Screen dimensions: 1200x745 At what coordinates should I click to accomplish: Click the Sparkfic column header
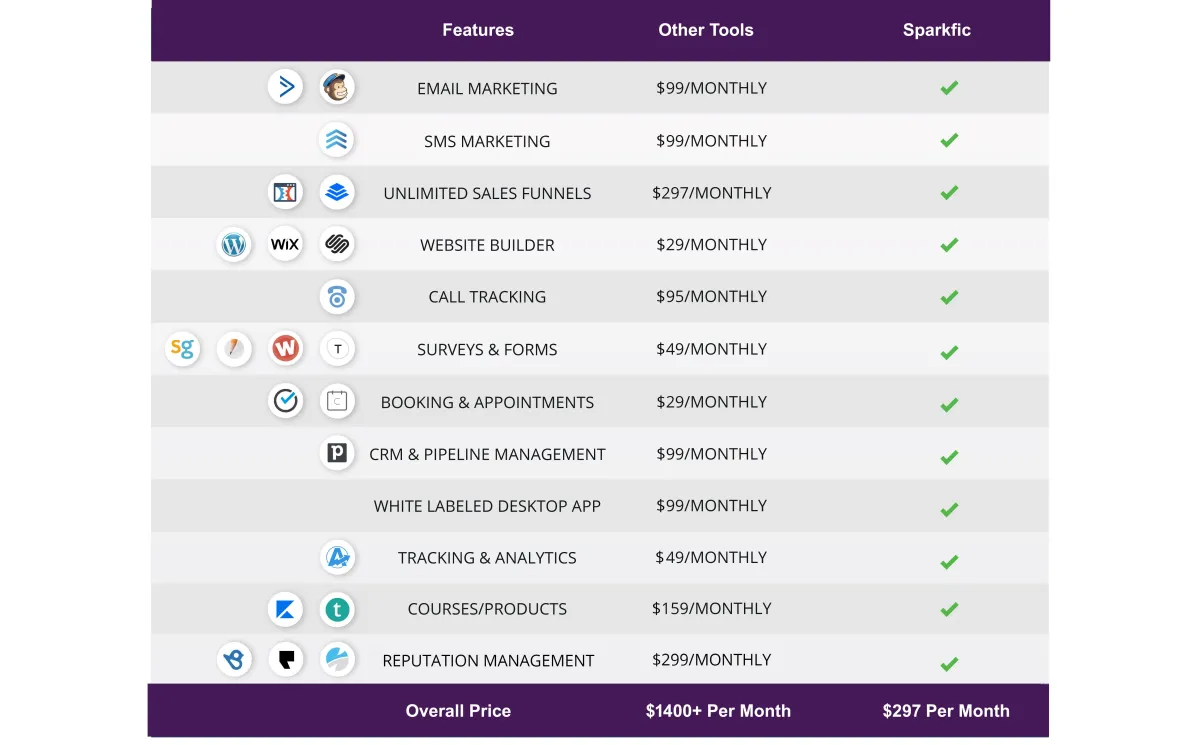[936, 30]
